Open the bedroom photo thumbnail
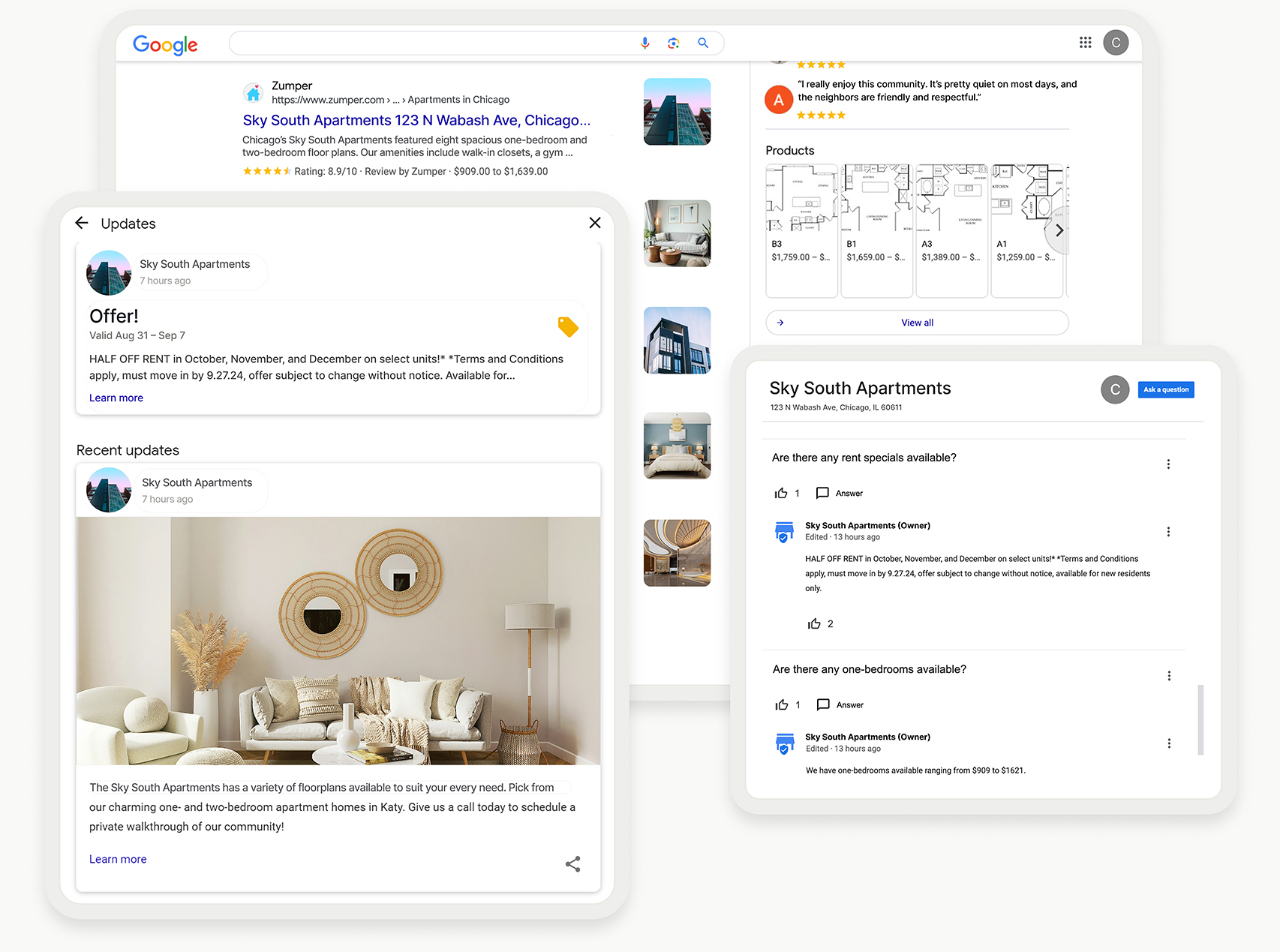 [x=677, y=446]
